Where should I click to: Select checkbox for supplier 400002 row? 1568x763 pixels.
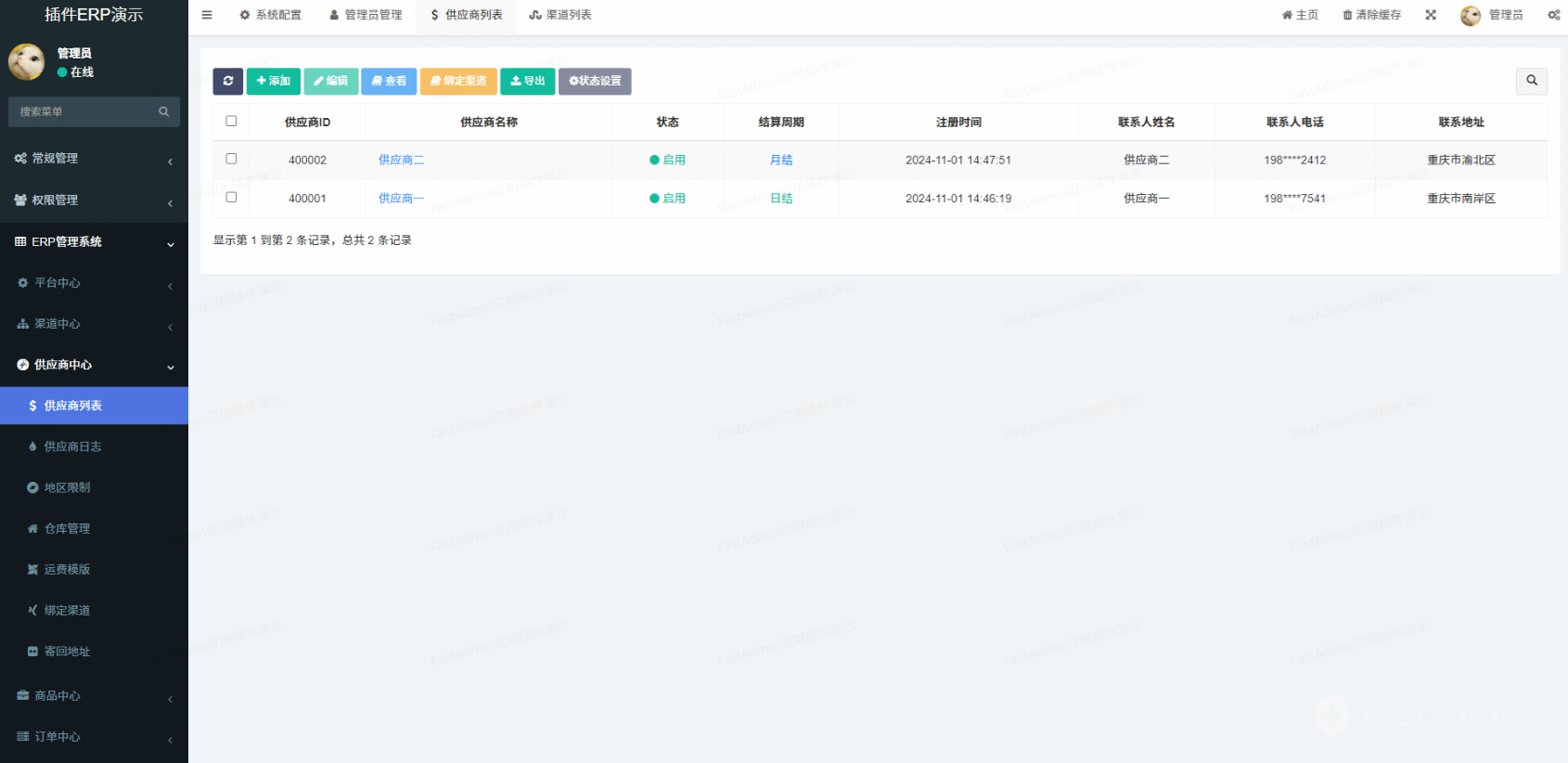pos(231,159)
